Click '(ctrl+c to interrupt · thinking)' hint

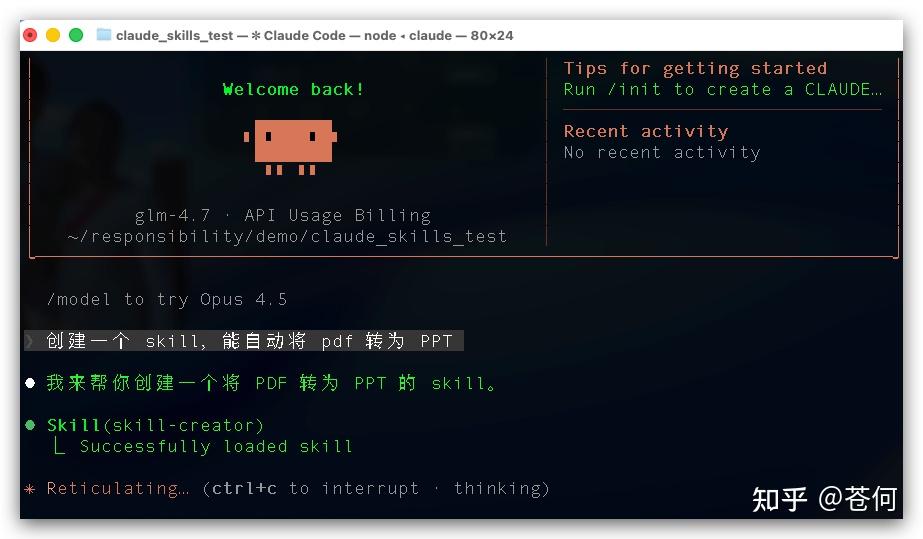click(376, 489)
